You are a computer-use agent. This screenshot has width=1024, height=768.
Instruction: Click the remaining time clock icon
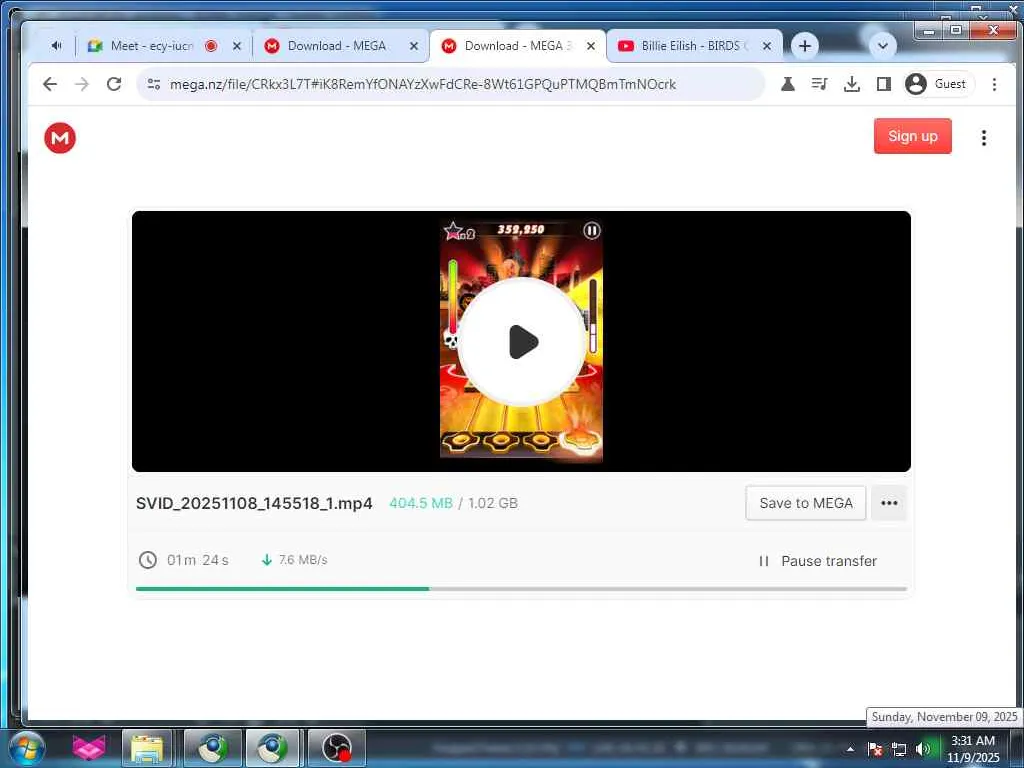point(148,560)
